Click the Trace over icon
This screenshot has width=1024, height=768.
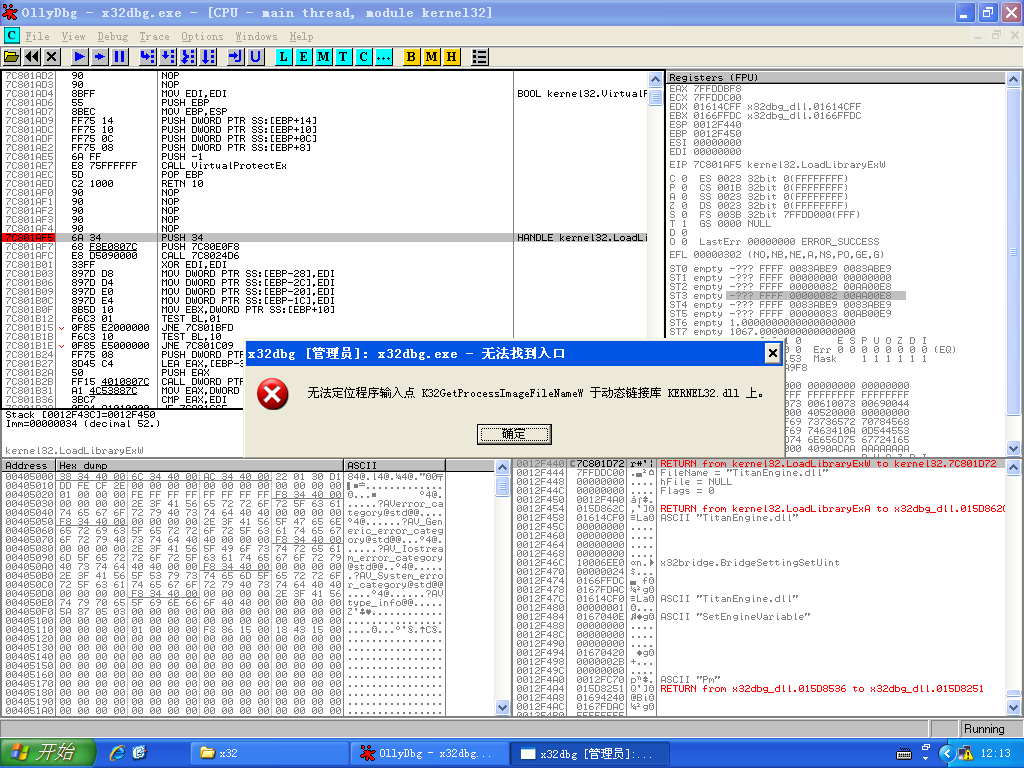(x=208, y=57)
